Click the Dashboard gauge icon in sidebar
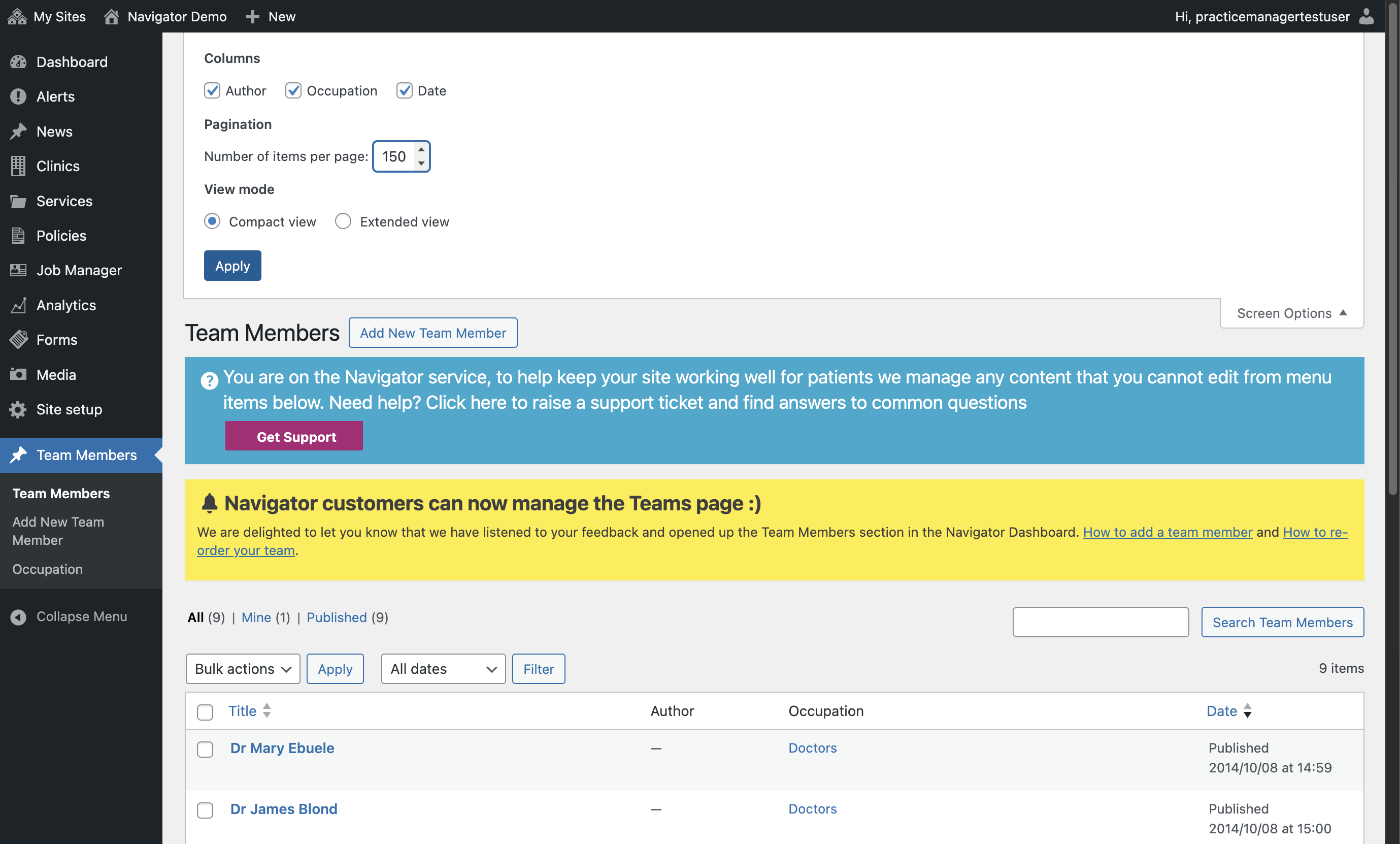This screenshot has width=1400, height=844. pyautogui.click(x=18, y=62)
